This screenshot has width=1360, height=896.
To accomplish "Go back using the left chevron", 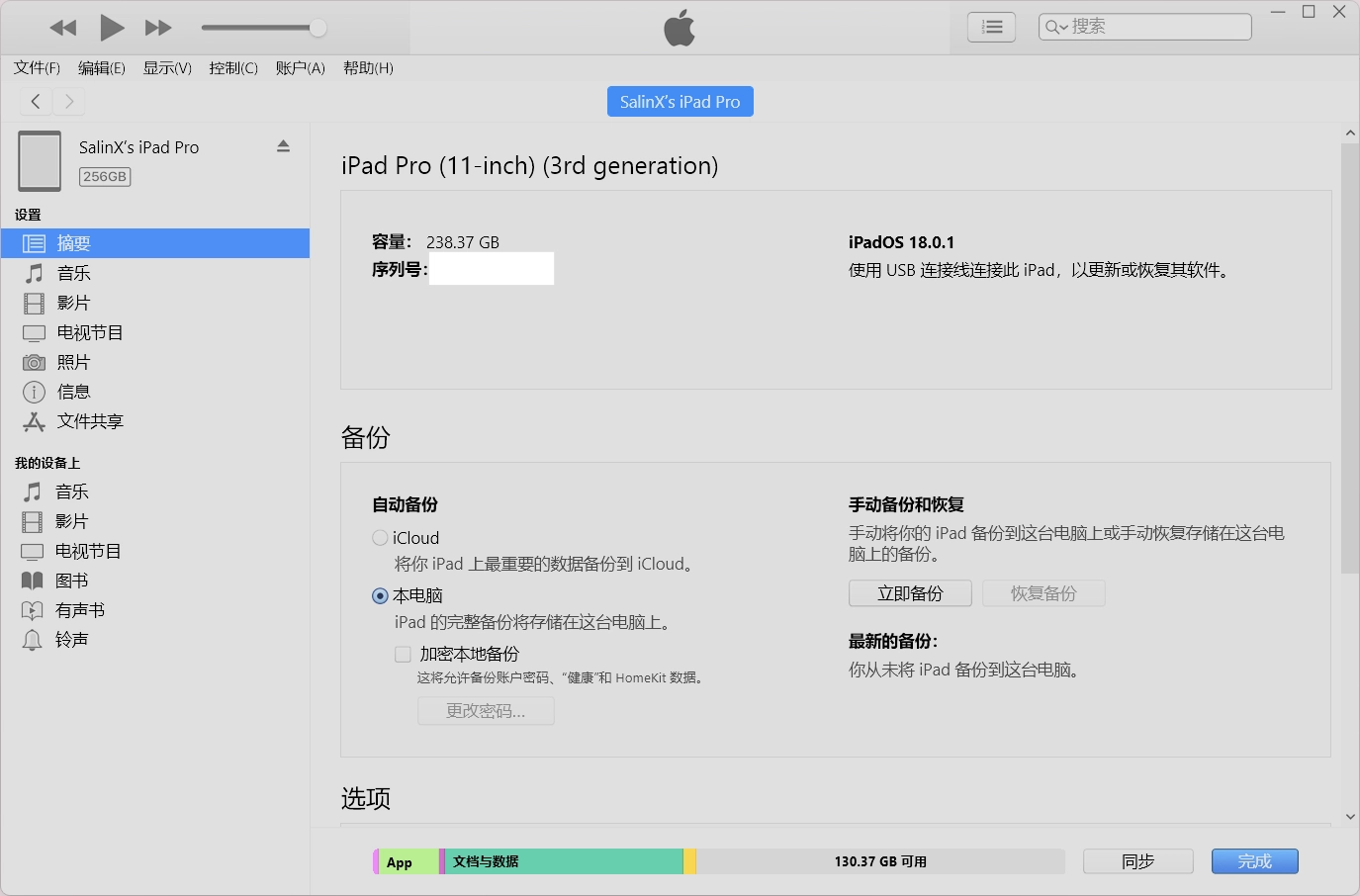I will click(36, 101).
